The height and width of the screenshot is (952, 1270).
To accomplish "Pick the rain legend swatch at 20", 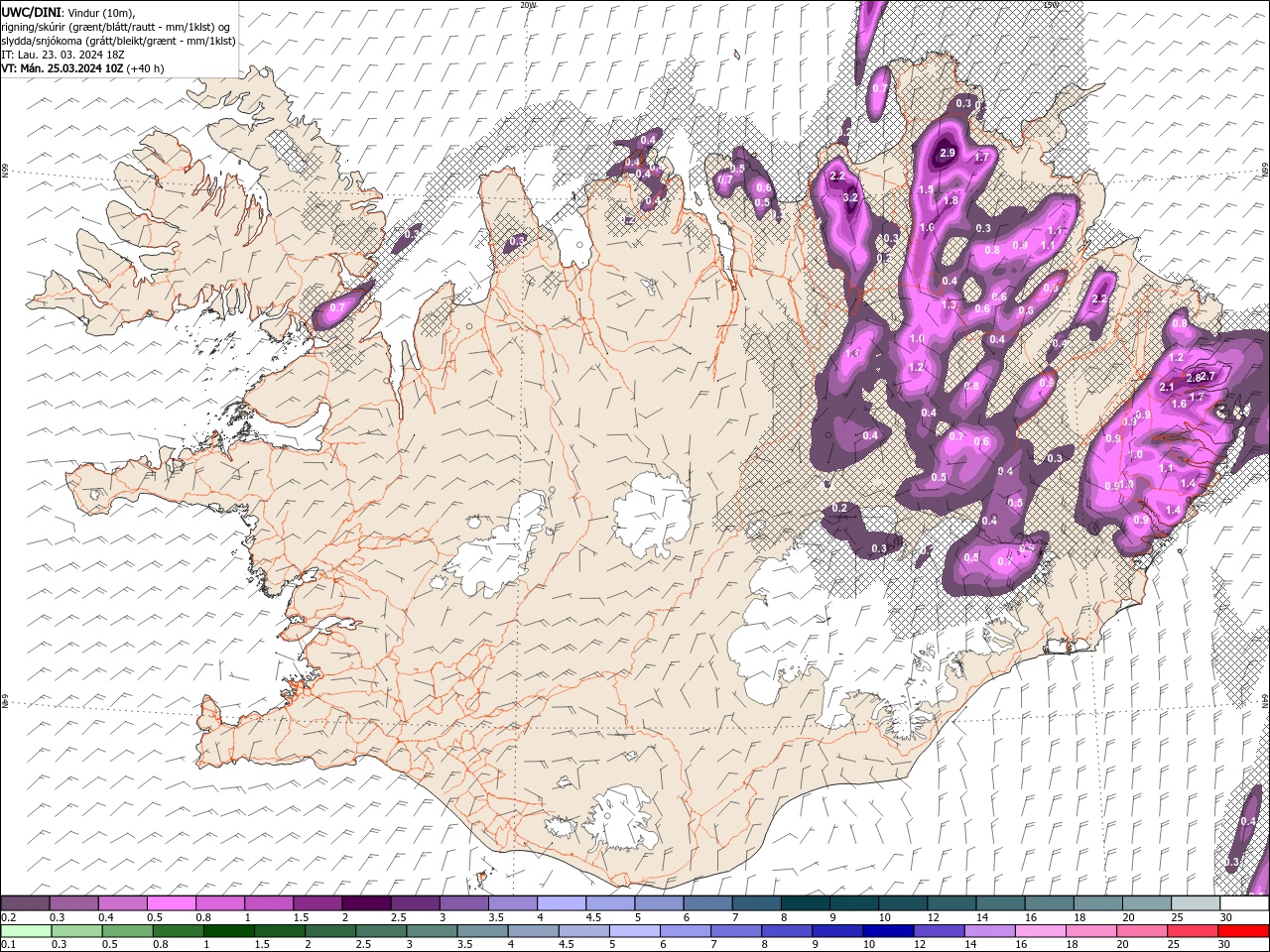I will [x=1142, y=931].
